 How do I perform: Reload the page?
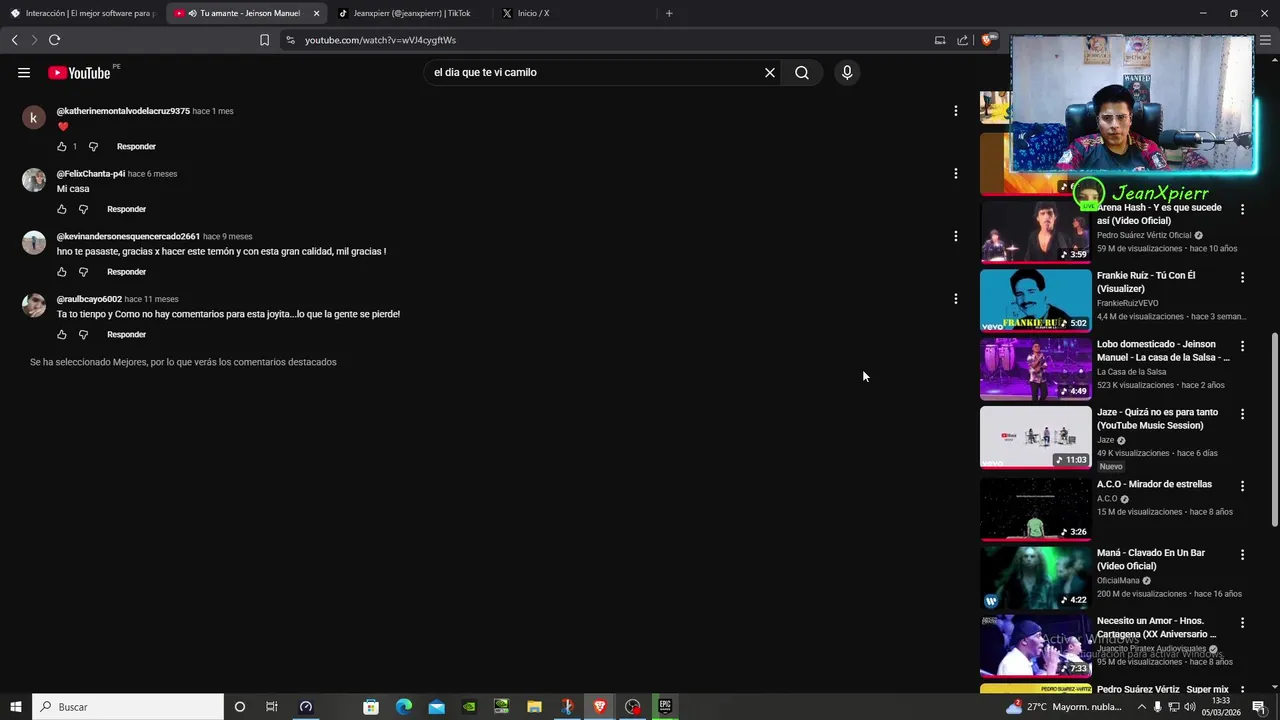pyautogui.click(x=54, y=40)
